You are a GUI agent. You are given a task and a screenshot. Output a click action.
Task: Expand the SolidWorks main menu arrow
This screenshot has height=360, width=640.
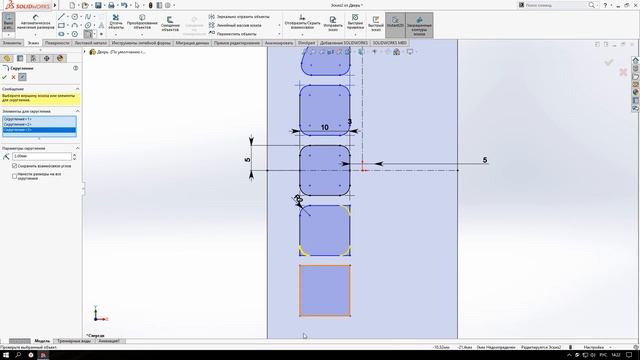point(55,5)
